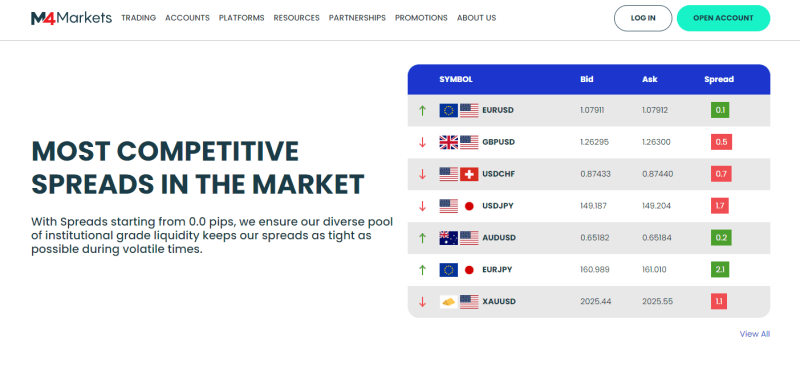
Task: Click the Japan flag in USDJPY row
Action: (469, 206)
